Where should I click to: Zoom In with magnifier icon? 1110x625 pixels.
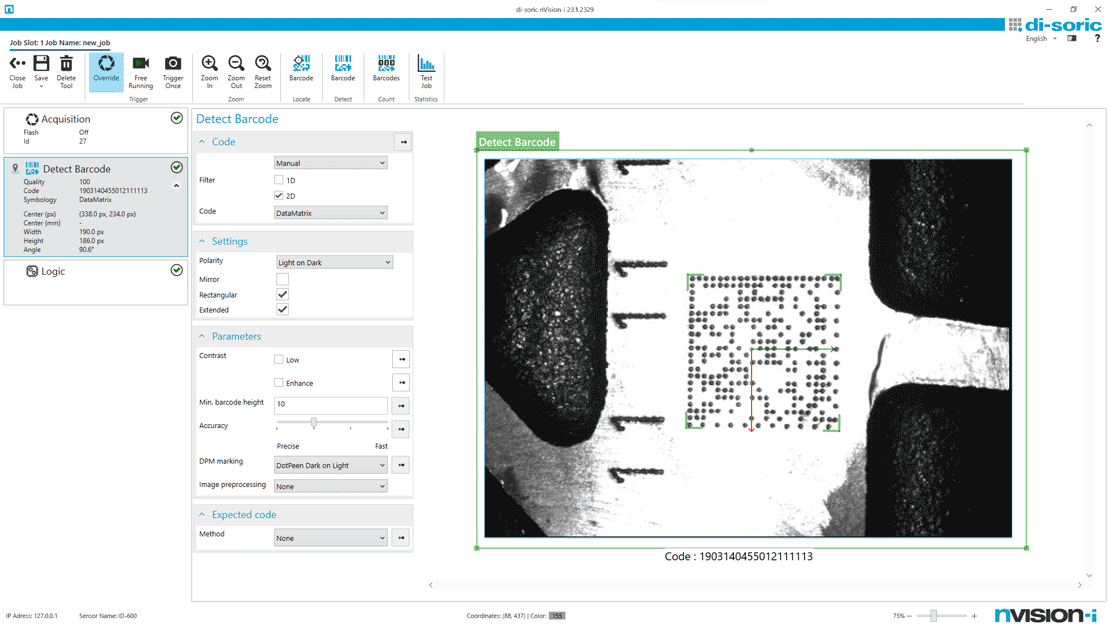(209, 64)
